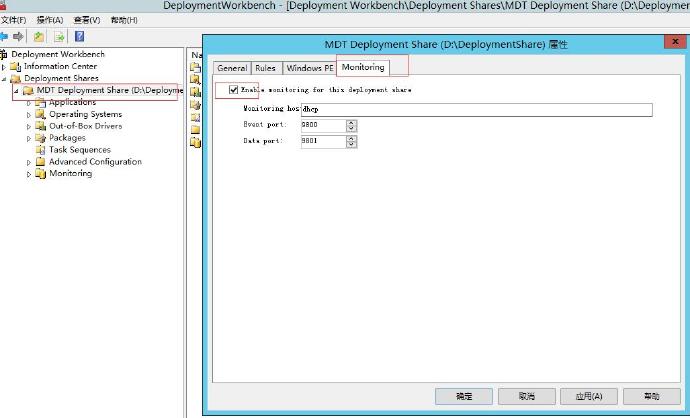Click the Applications node icon in tree

tap(40, 103)
